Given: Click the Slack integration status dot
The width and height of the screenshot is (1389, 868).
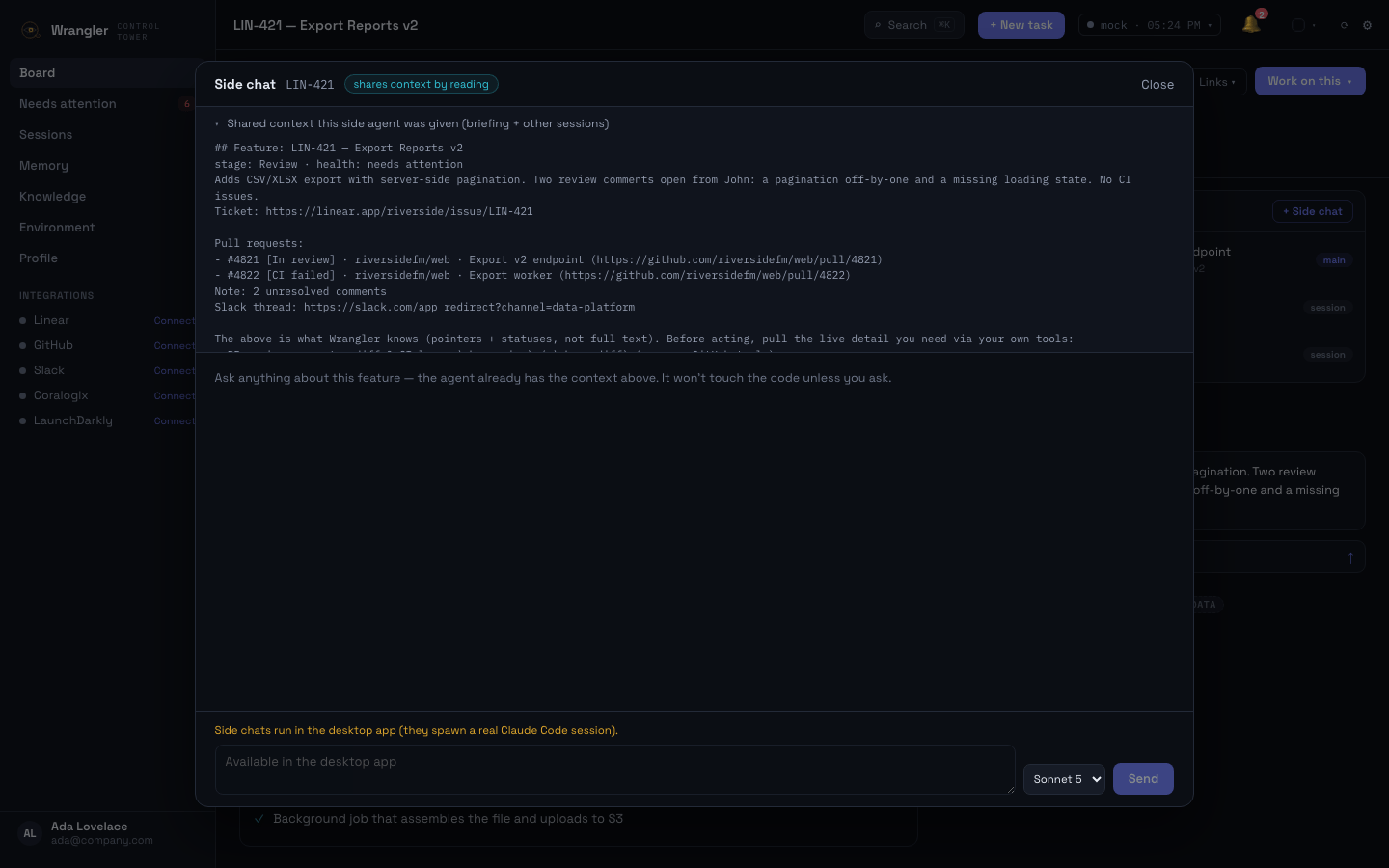Looking at the screenshot, I should (23, 370).
